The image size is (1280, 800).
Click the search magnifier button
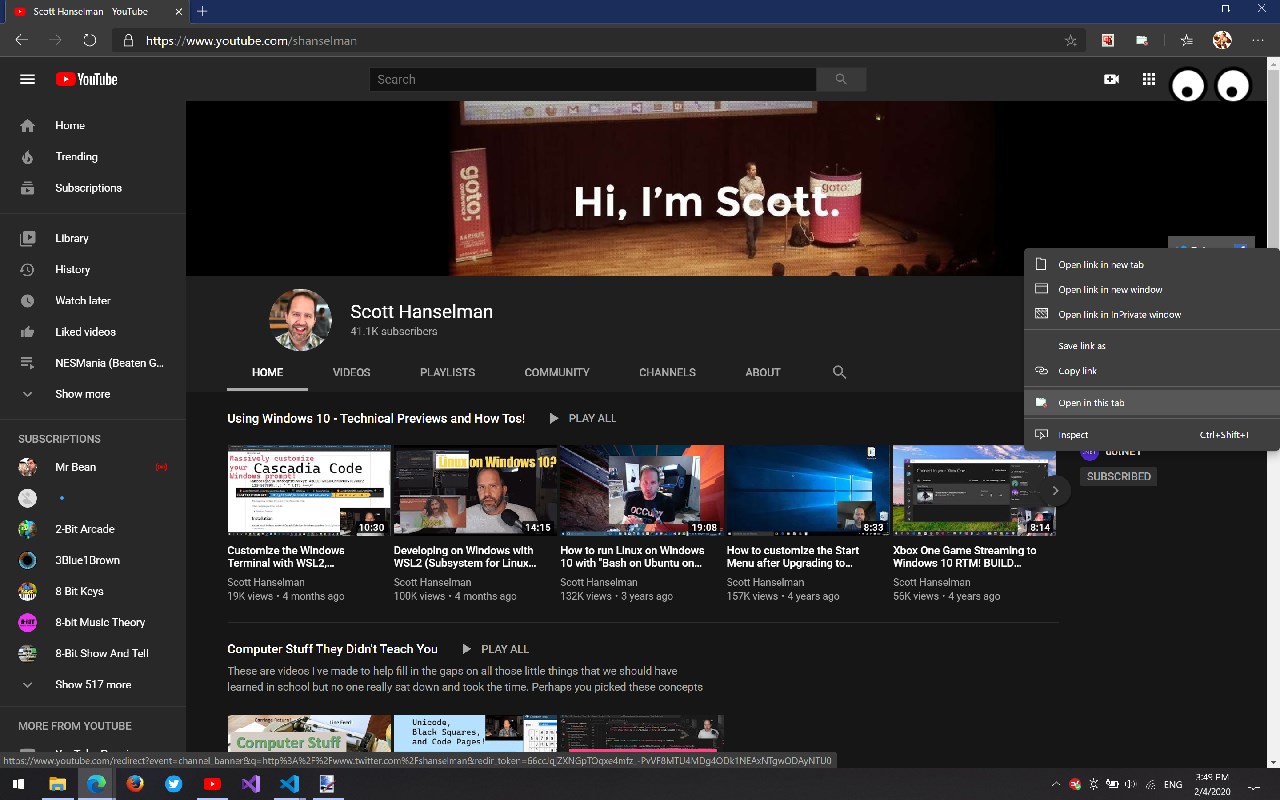(840, 80)
